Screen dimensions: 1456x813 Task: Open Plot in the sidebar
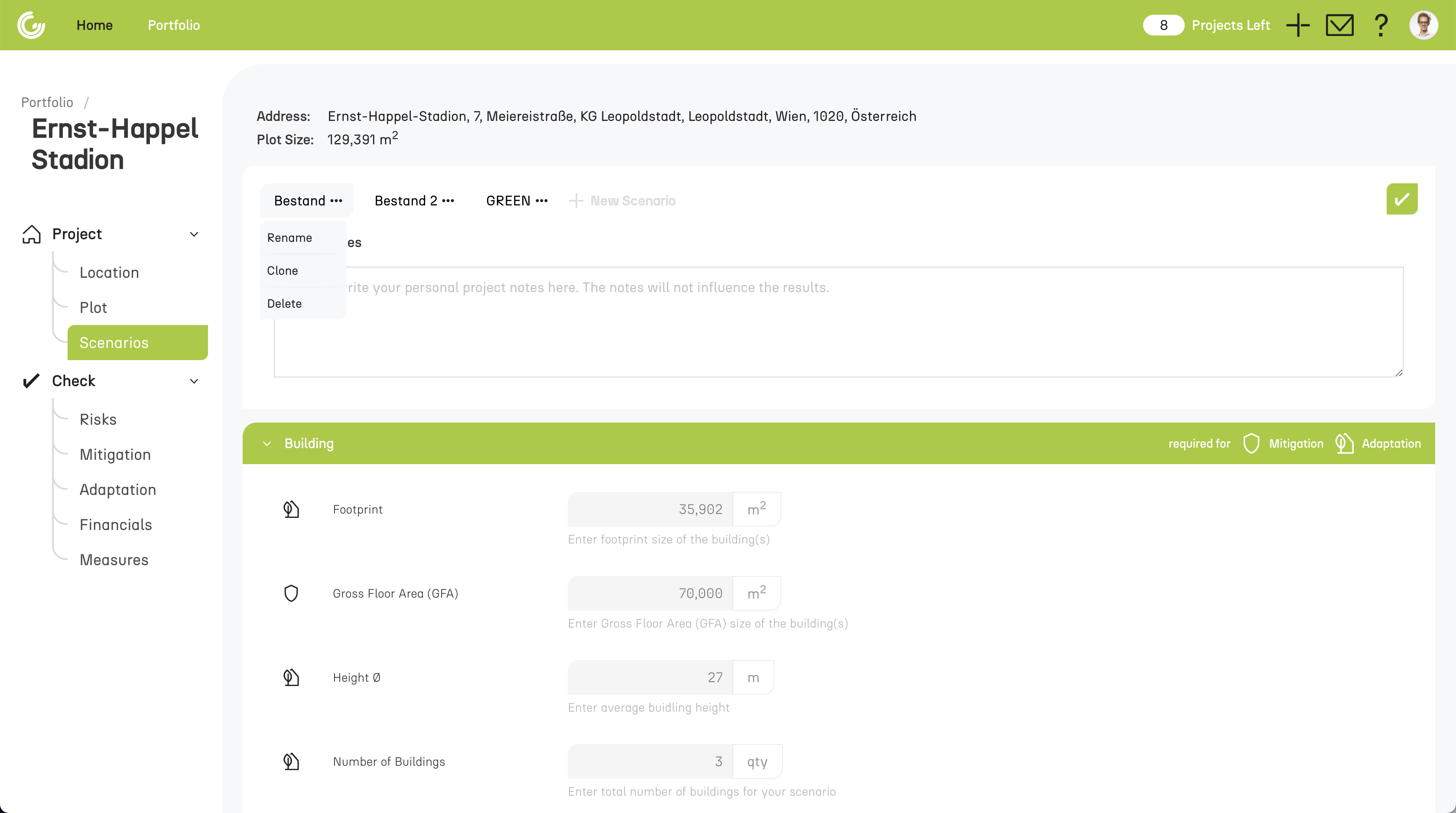coord(93,308)
